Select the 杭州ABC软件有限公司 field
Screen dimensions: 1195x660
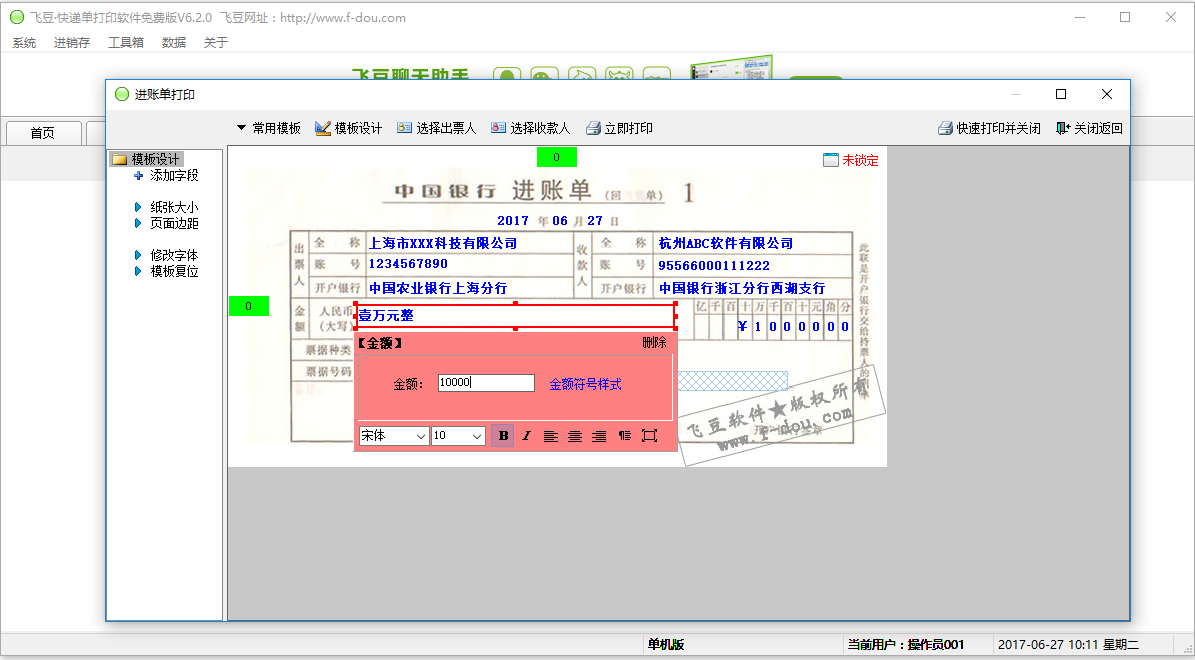pyautogui.click(x=726, y=243)
